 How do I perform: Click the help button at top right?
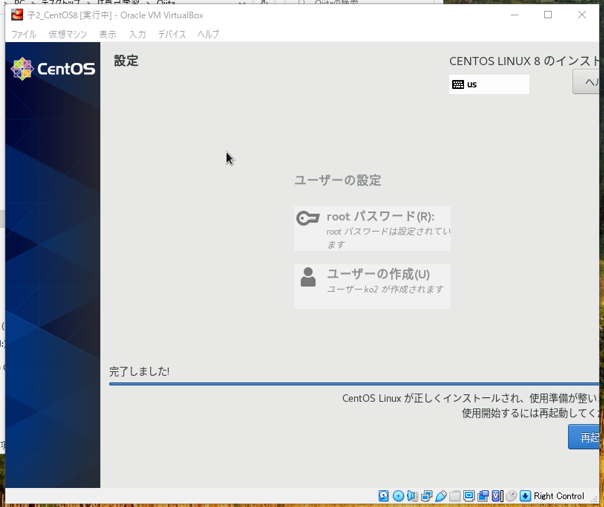coord(586,82)
